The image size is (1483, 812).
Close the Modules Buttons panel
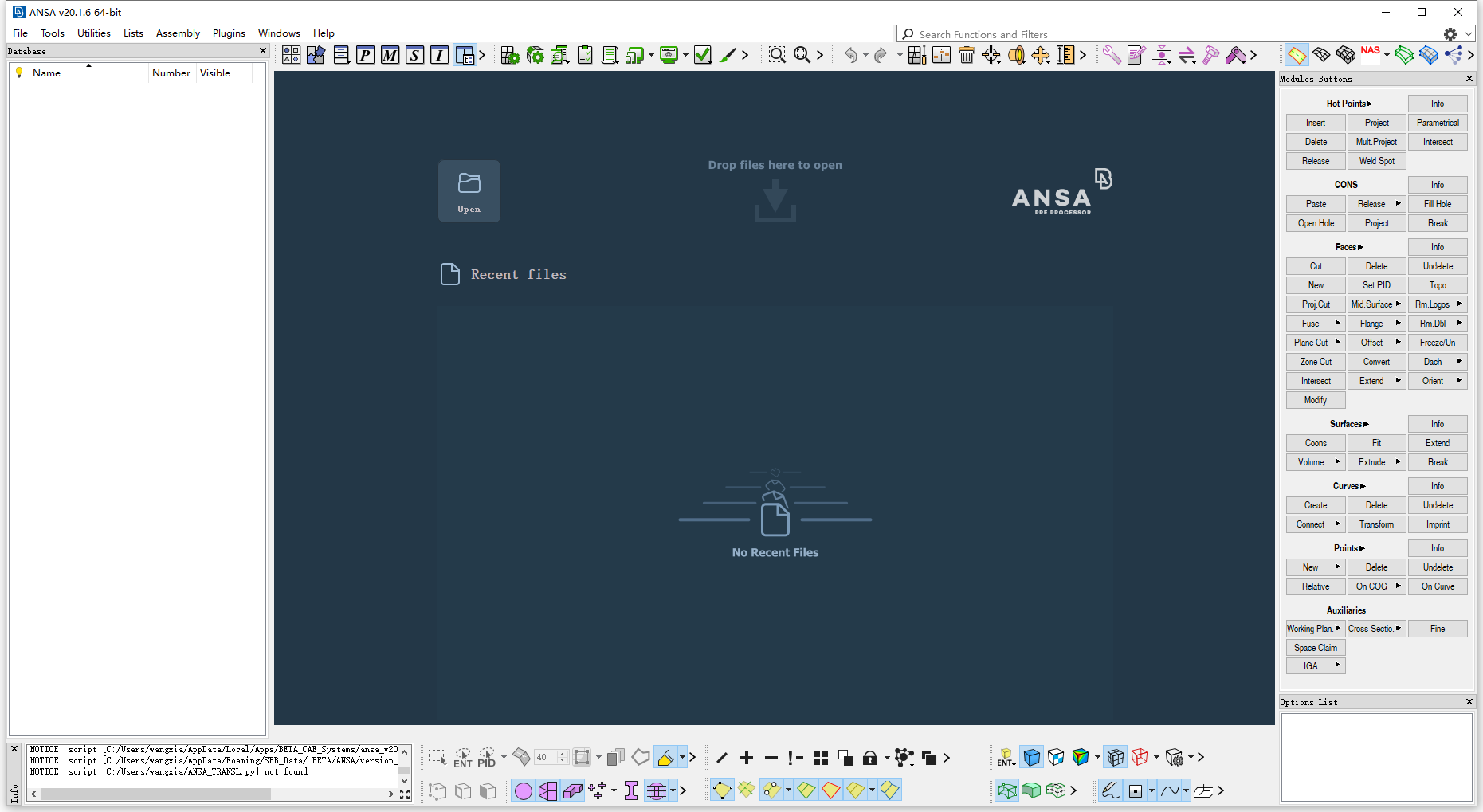coord(1469,79)
